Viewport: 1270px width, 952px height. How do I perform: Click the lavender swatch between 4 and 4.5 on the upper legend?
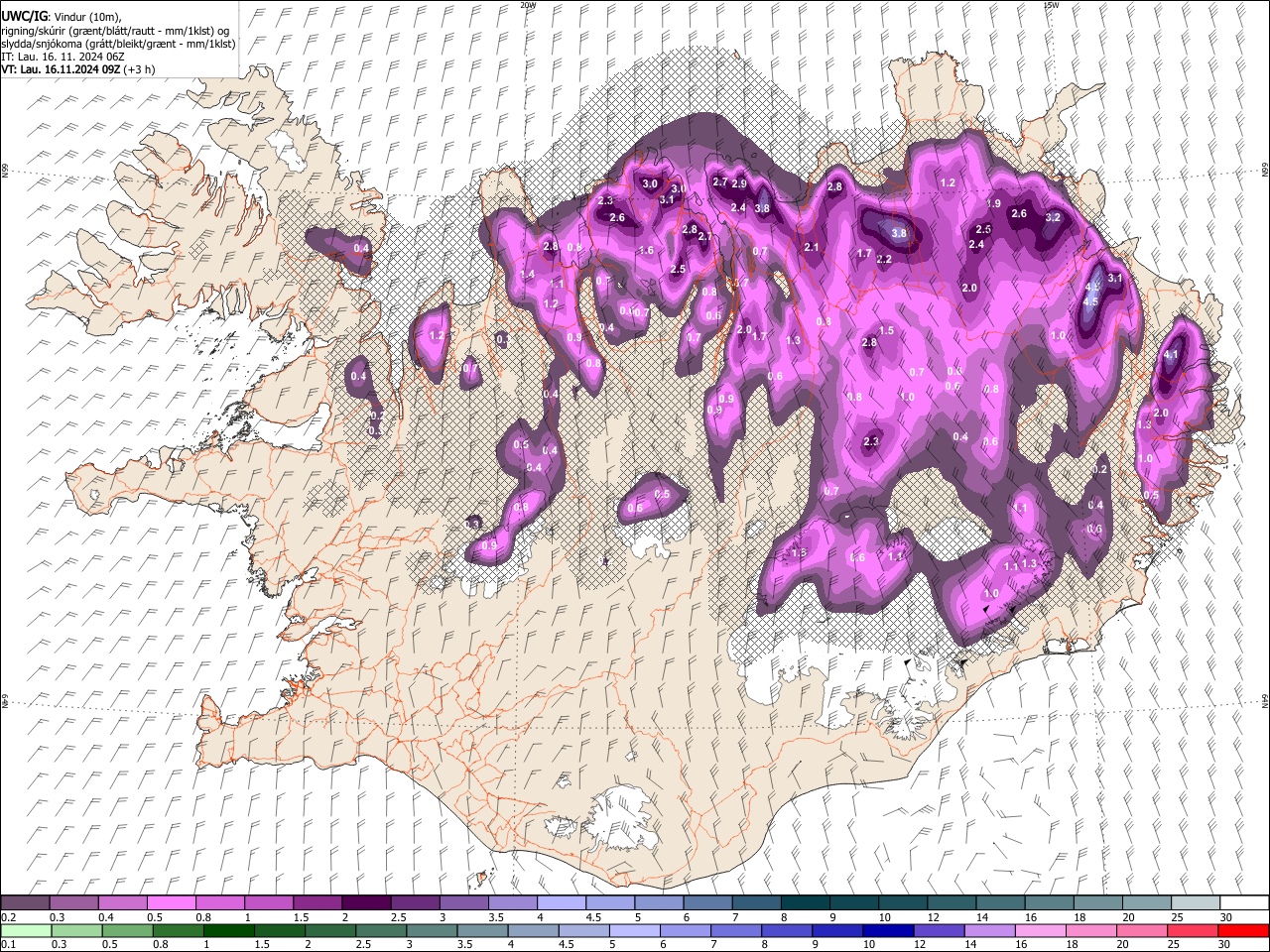[561, 902]
